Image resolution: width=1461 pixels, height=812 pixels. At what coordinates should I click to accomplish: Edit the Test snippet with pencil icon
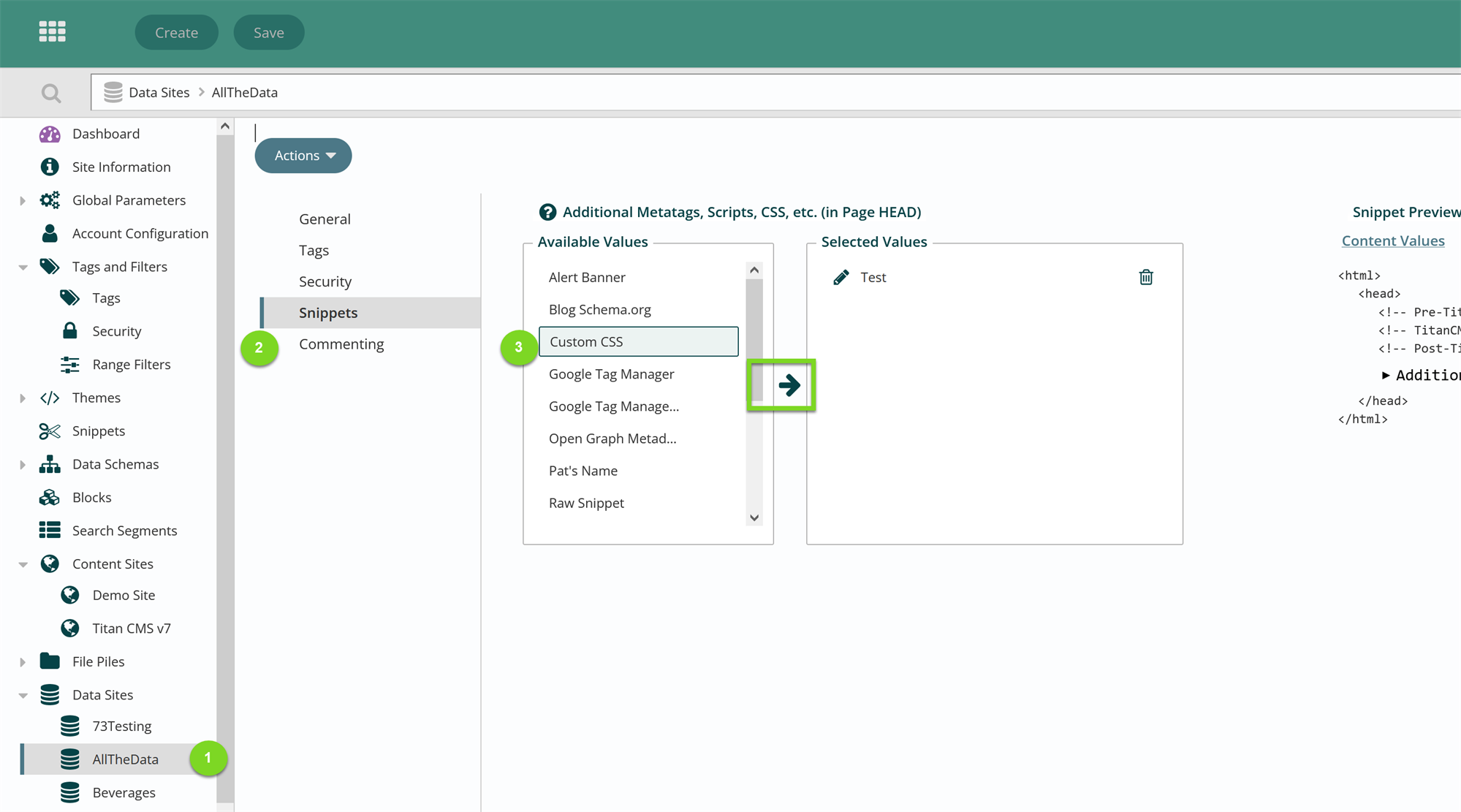pos(841,278)
